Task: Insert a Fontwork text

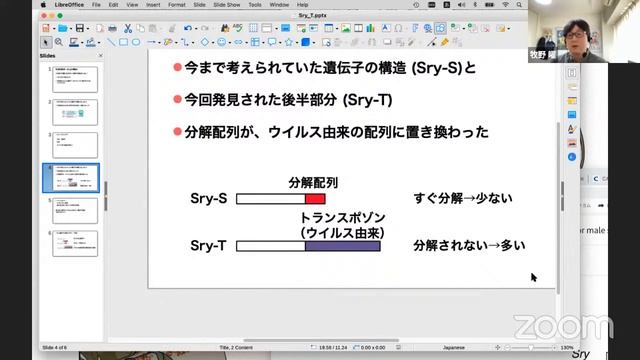Action: tap(415, 28)
